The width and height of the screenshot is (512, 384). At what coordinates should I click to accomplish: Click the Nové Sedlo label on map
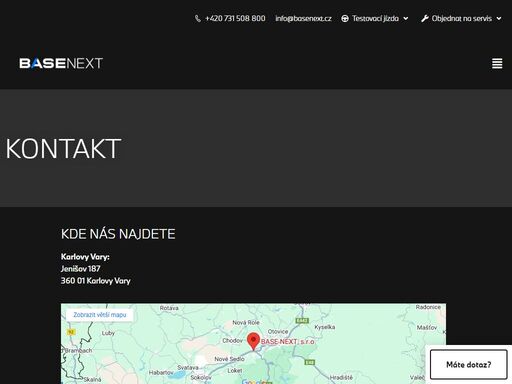point(229,359)
